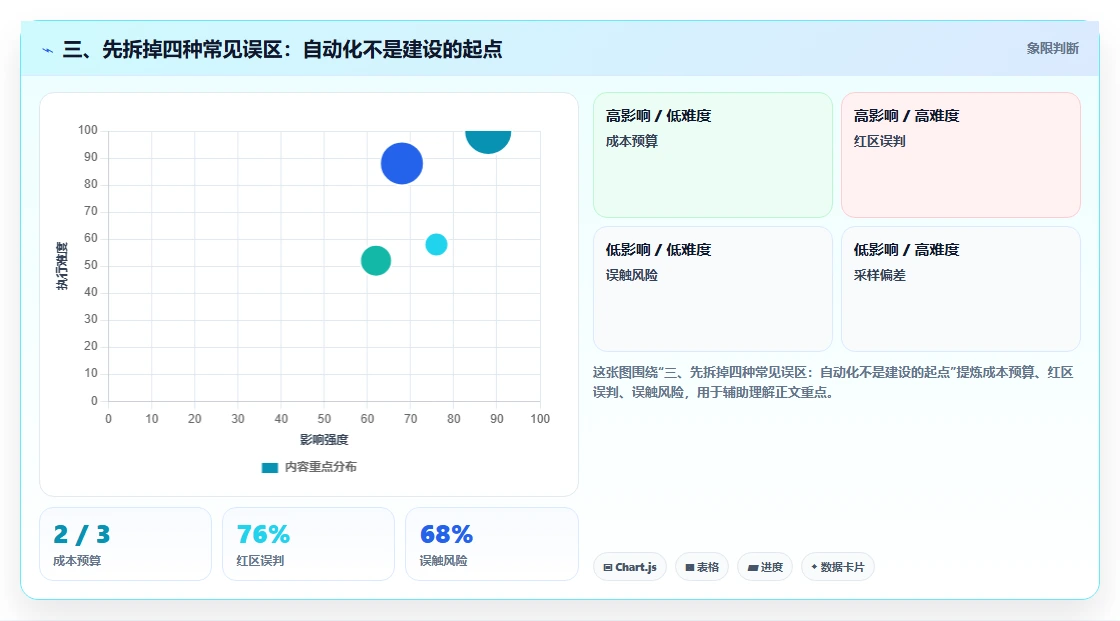Screen dimensions: 1120x621
Task: Click the 76% 红区误判 stat card
Action: [309, 544]
